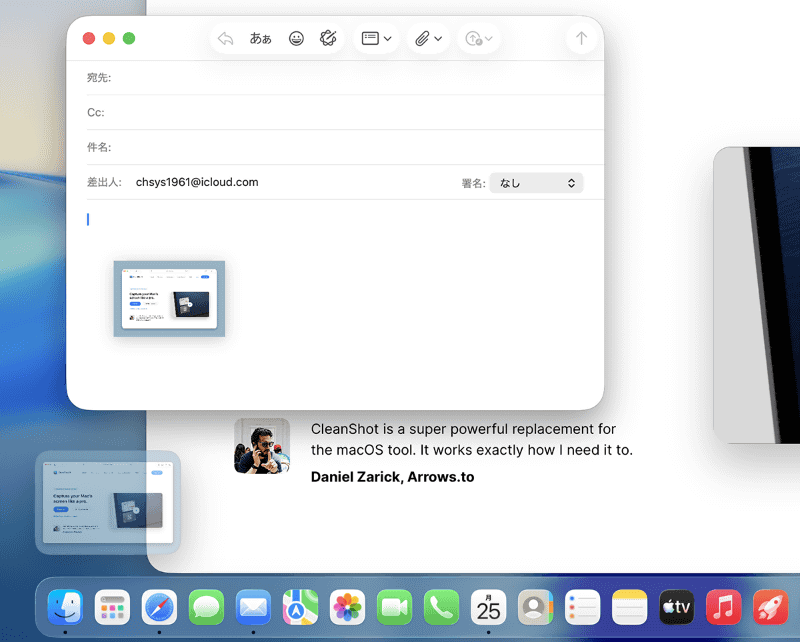Select the attached screenshot thumbnail in message
This screenshot has height=642, width=800.
[x=169, y=299]
